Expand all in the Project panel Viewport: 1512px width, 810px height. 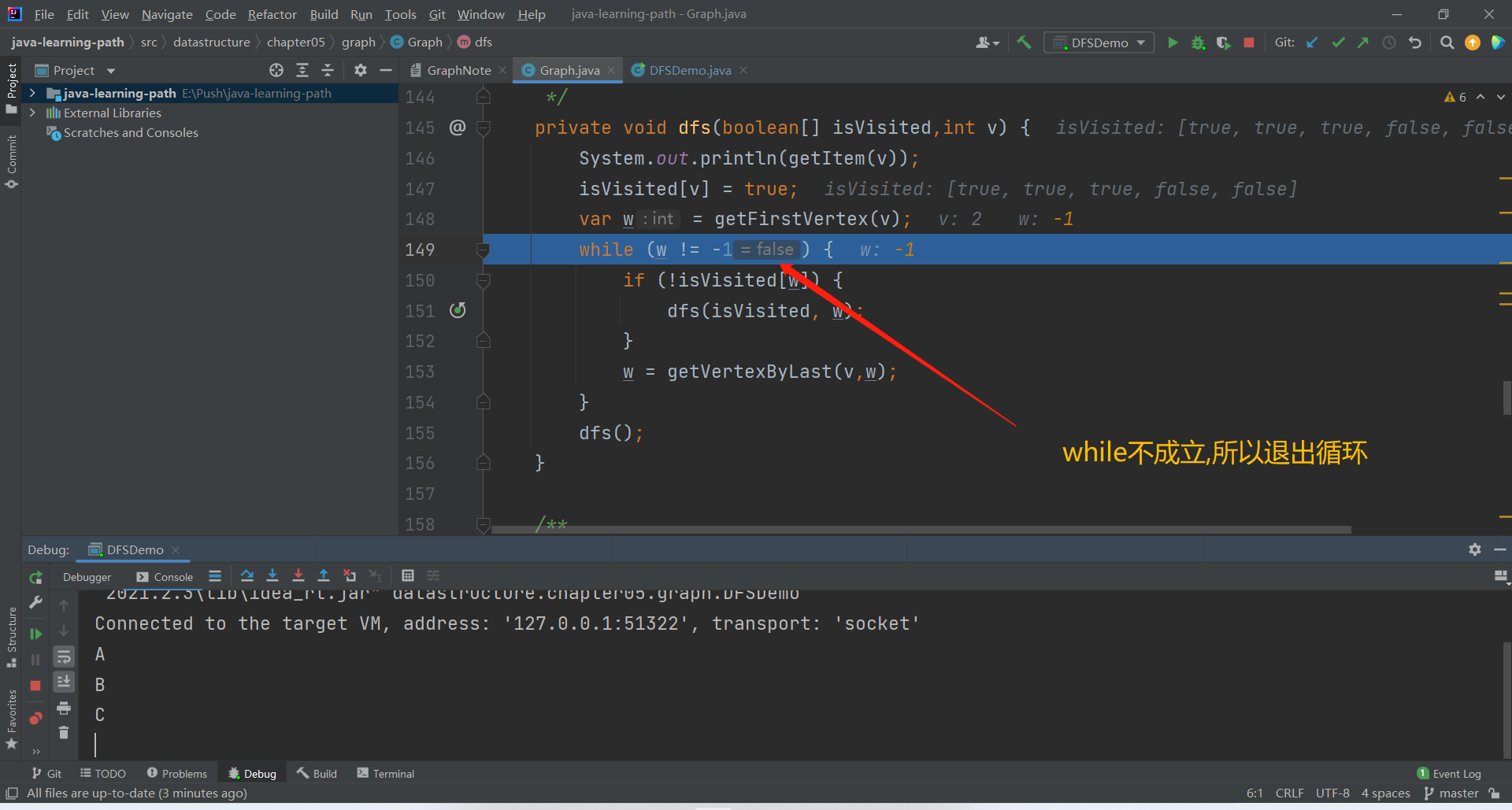(x=302, y=70)
